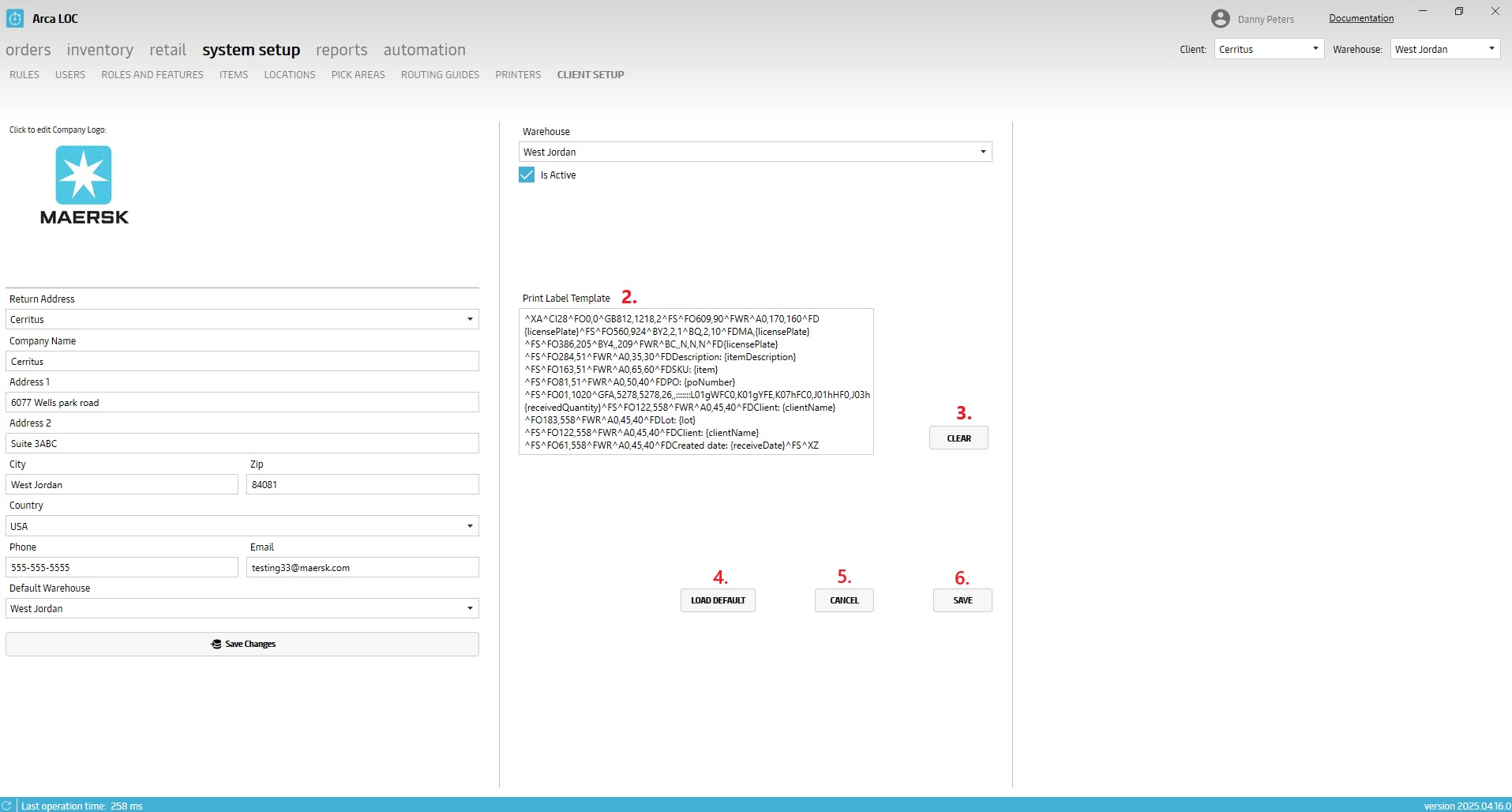The height and width of the screenshot is (812, 1512).
Task: Click the LOAD DEFAULT button
Action: click(718, 600)
